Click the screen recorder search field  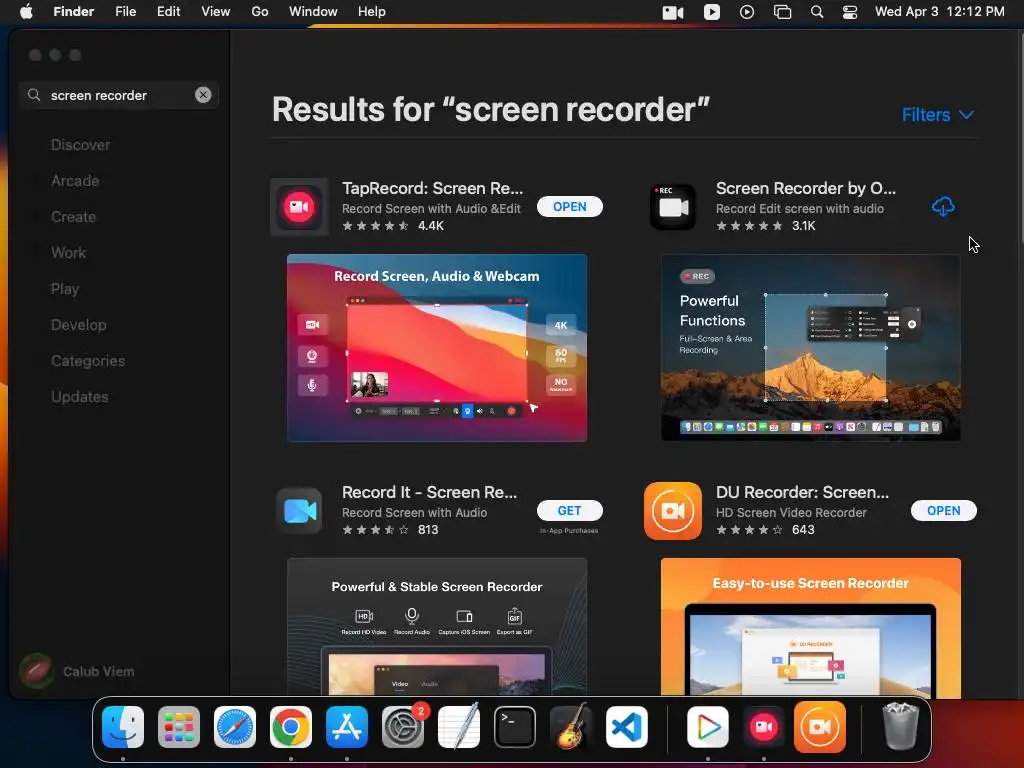[118, 95]
